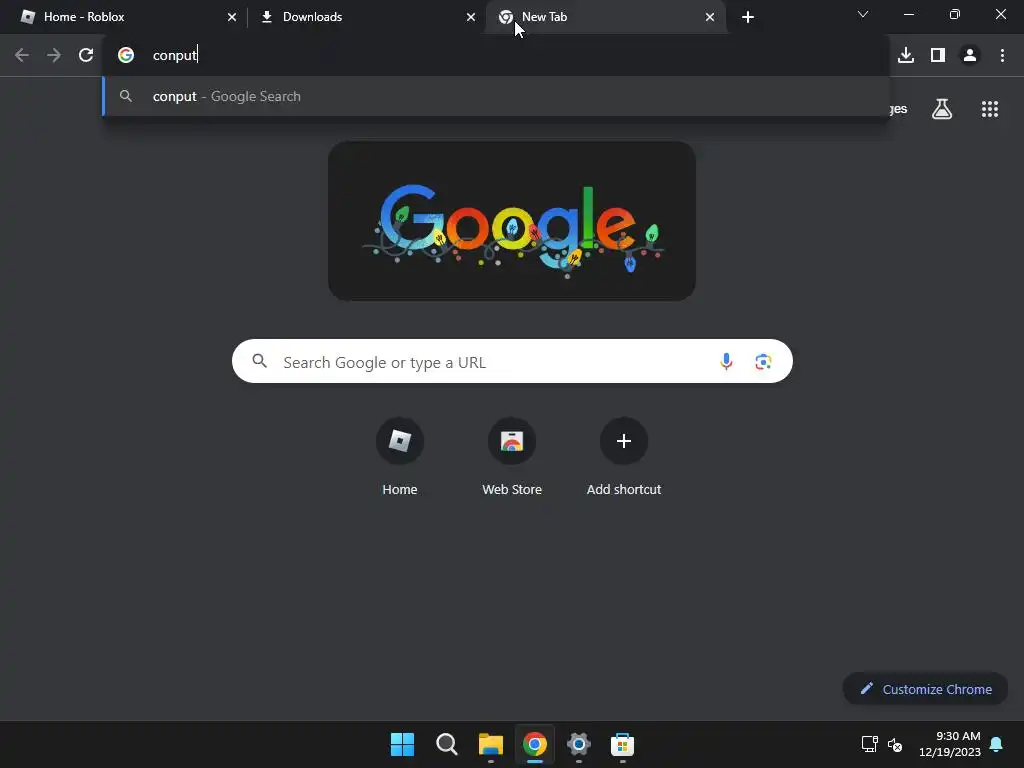Click the Google holiday lights doodle

[x=512, y=221]
